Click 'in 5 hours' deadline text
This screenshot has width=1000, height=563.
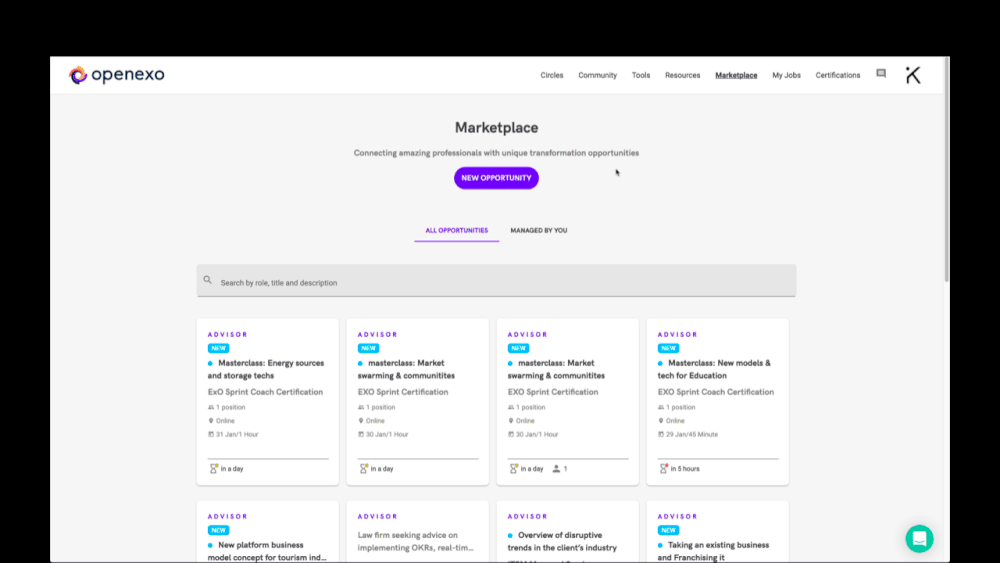(685, 469)
